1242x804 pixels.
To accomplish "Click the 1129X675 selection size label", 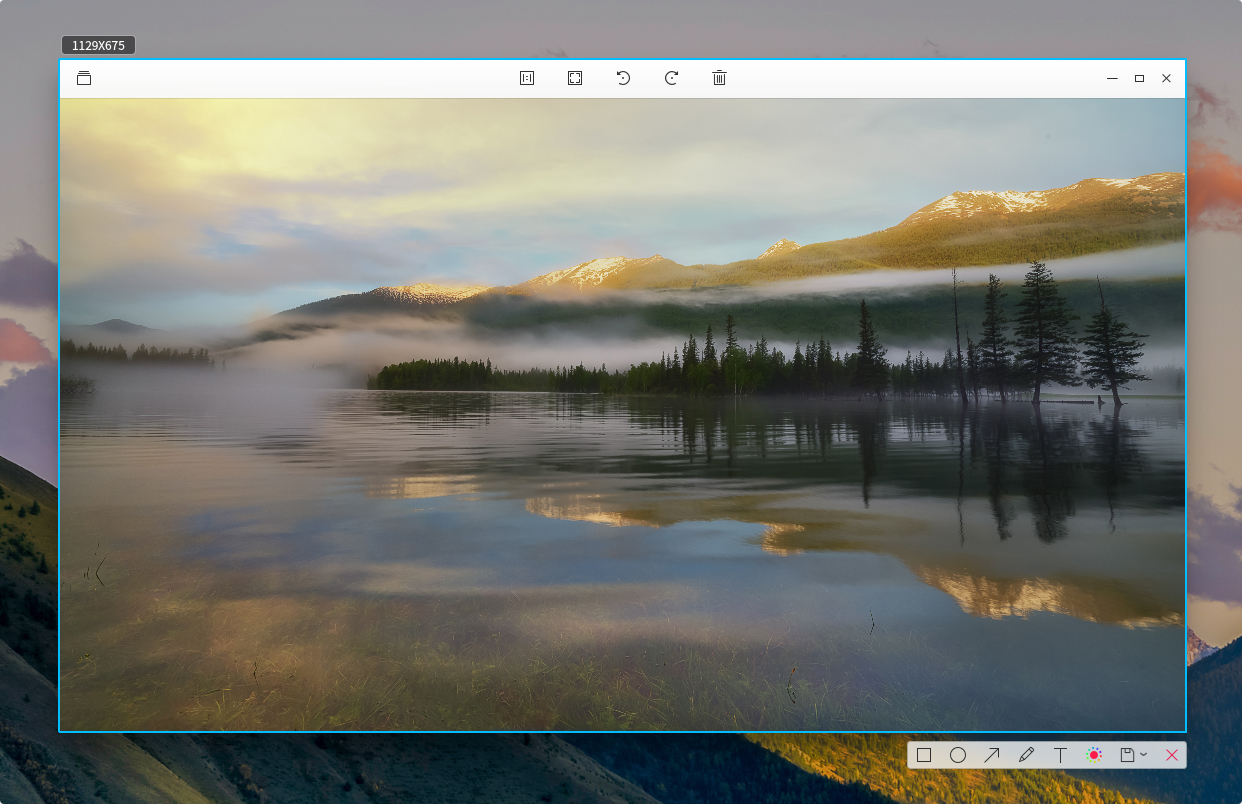I will [98, 45].
